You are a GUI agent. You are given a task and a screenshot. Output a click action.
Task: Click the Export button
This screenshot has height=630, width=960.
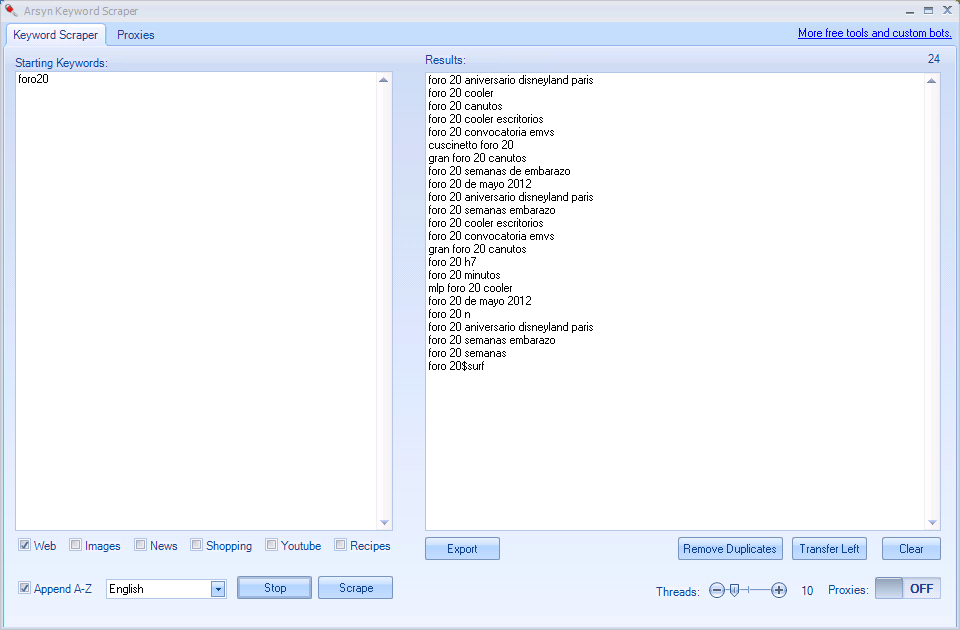[462, 548]
